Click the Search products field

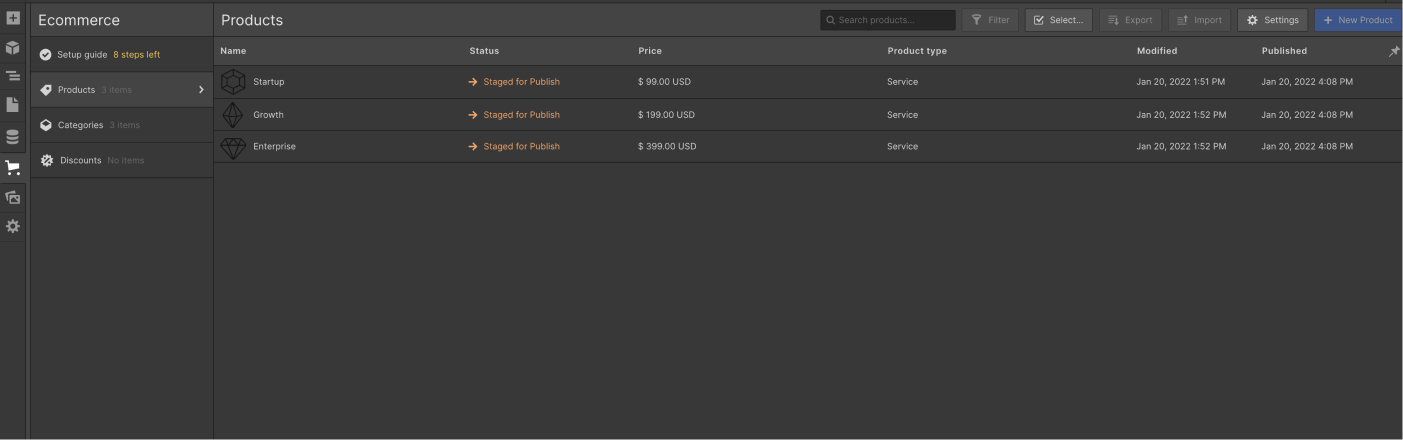888,20
